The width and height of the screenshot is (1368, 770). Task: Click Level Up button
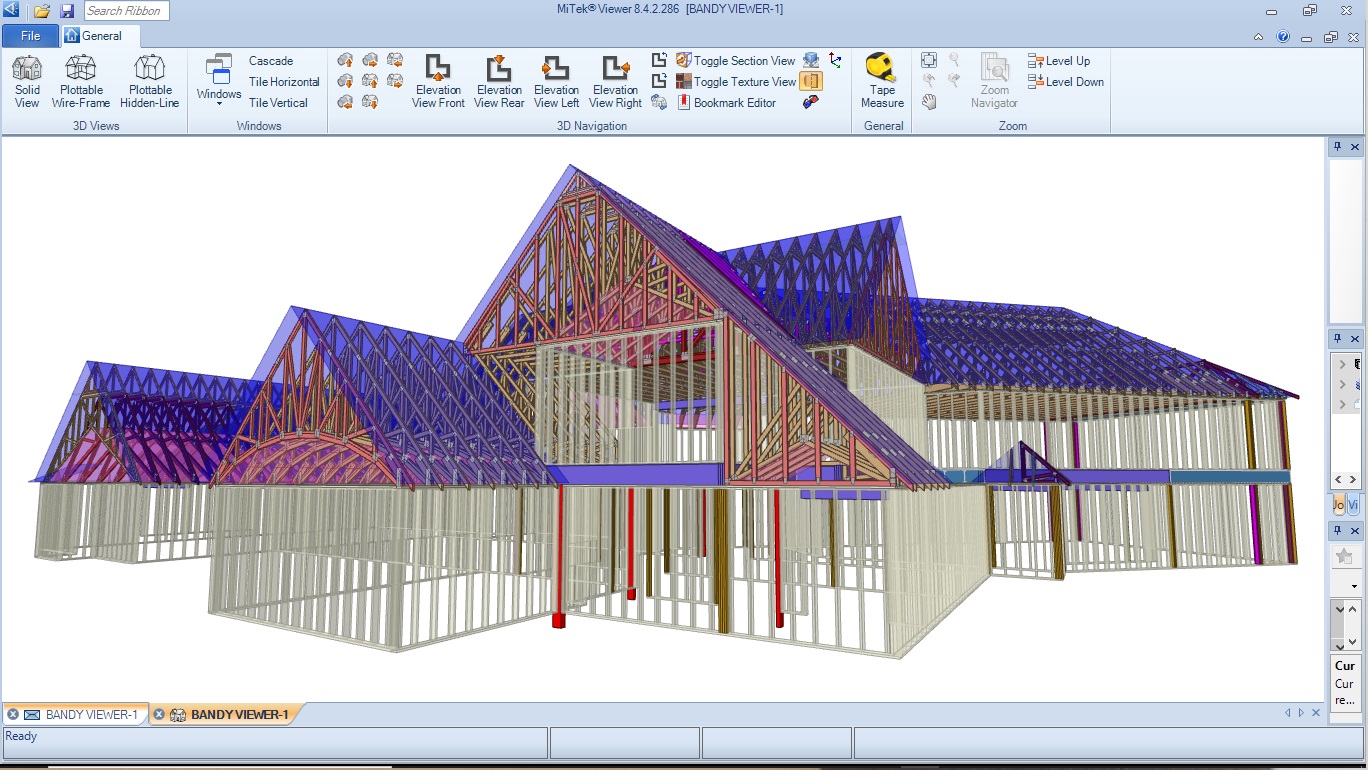[x=1059, y=61]
